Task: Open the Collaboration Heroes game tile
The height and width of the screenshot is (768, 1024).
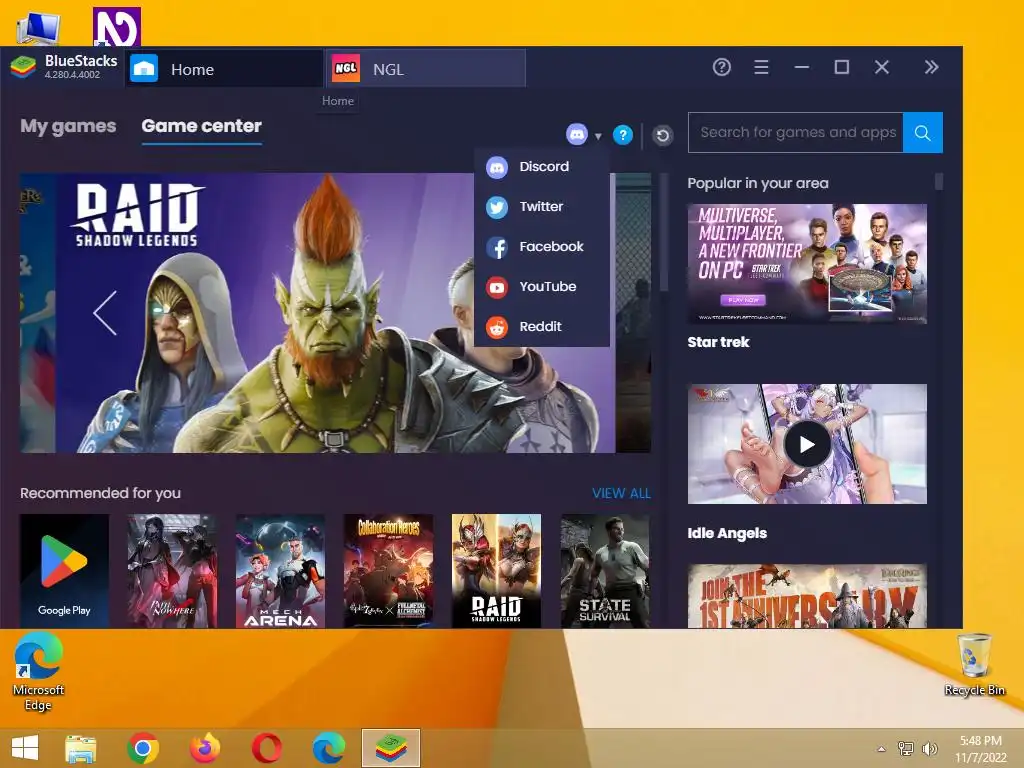Action: (389, 571)
